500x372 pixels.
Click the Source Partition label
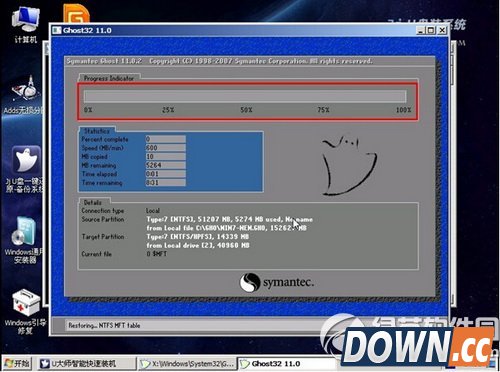click(x=103, y=219)
